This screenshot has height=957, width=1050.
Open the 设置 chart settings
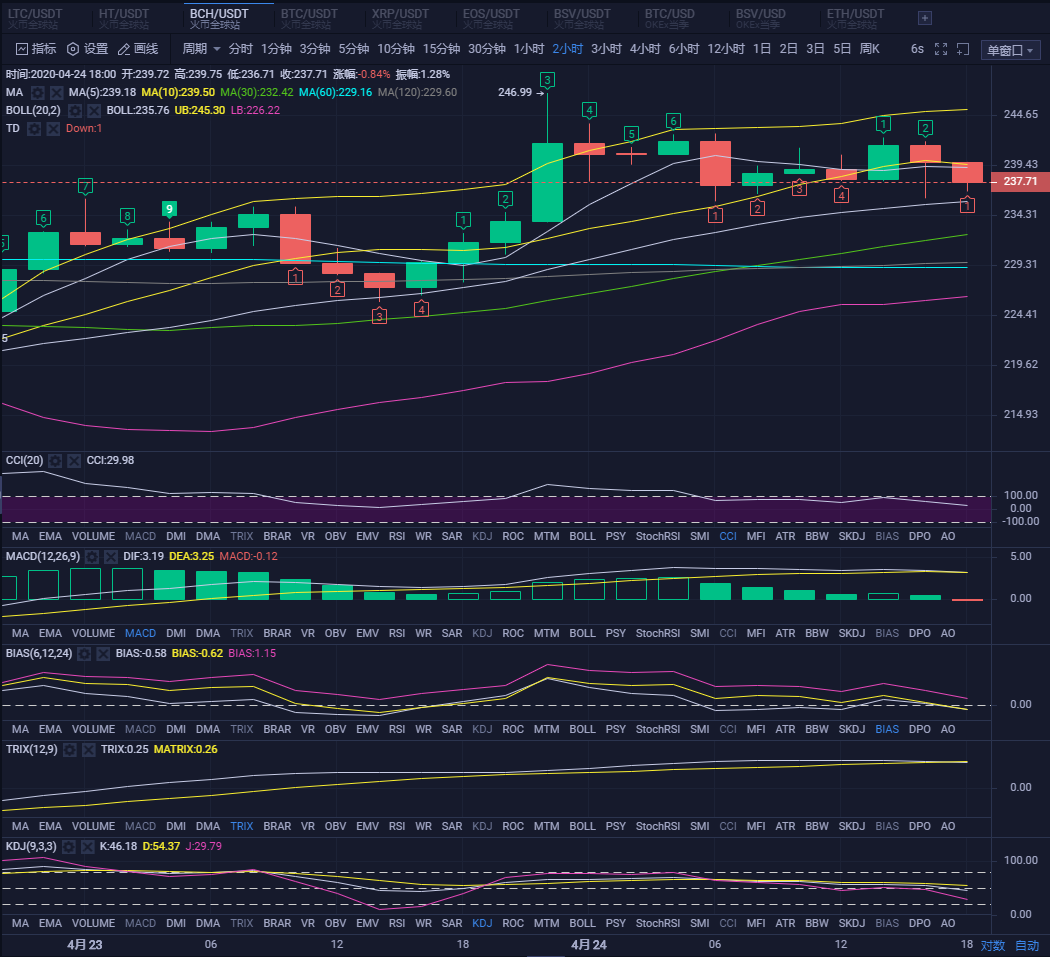88,49
